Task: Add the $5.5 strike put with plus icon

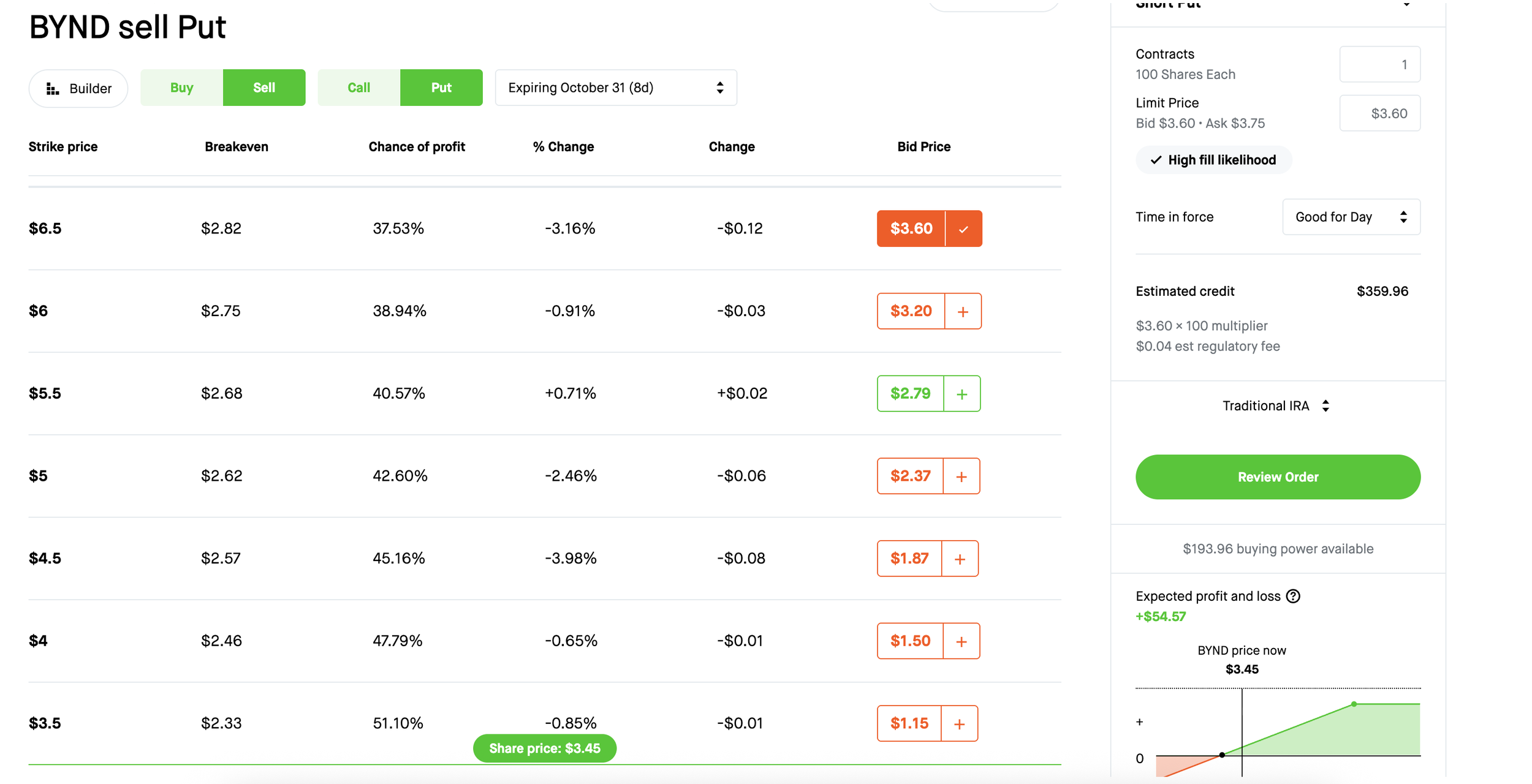Action: click(962, 393)
